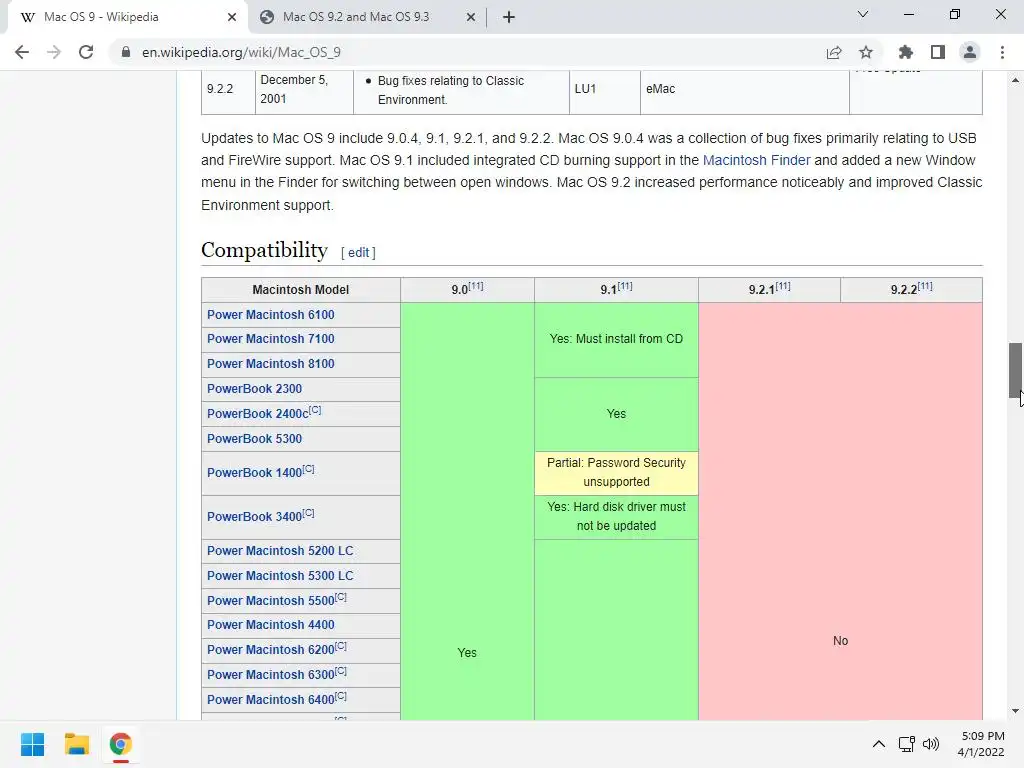This screenshot has width=1024, height=768.
Task: Toggle the browser side panel
Action: [938, 52]
